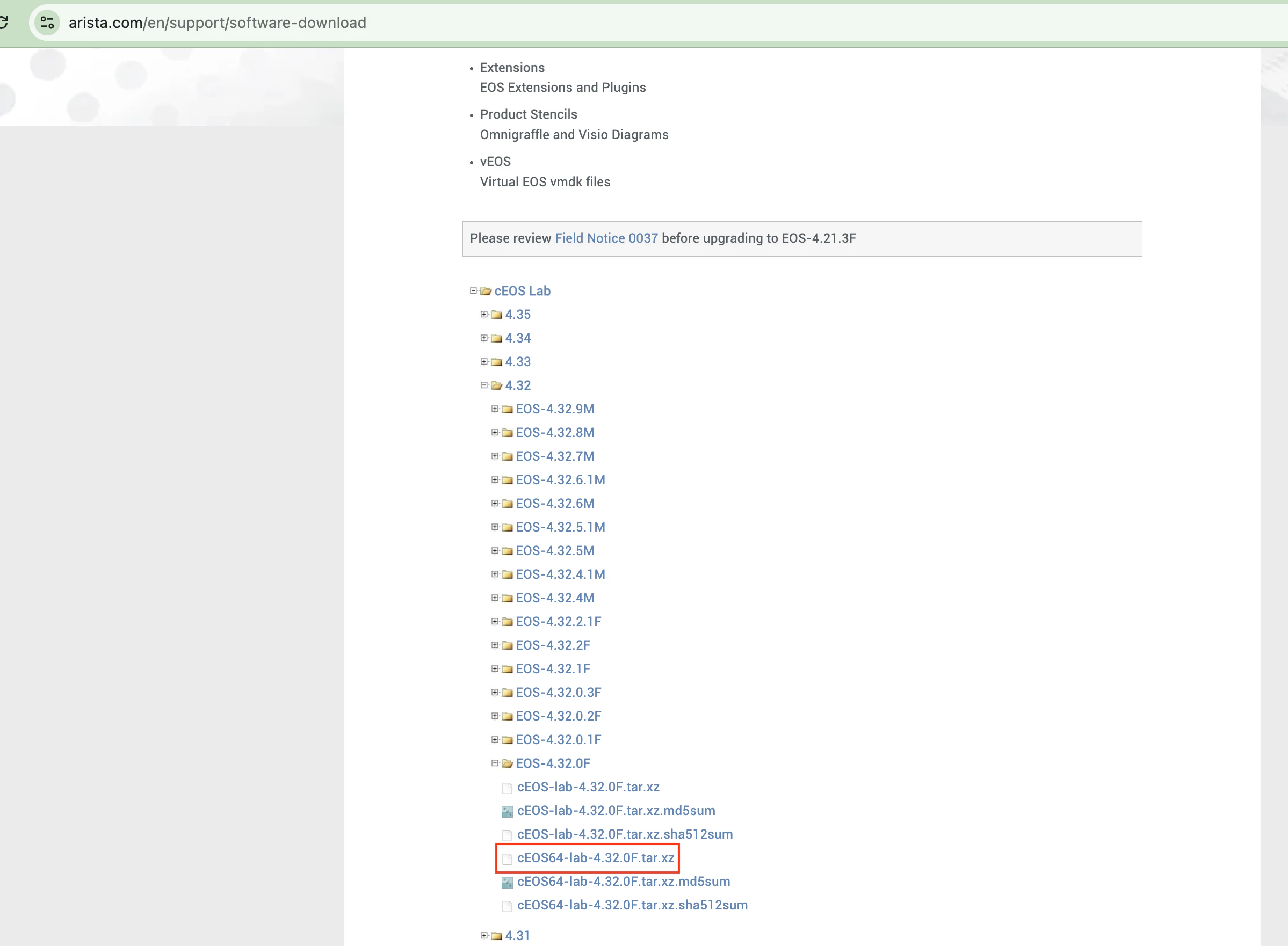This screenshot has height=946, width=1288.
Task: Focus the address bar showing arista.com URL
Action: tap(659, 23)
